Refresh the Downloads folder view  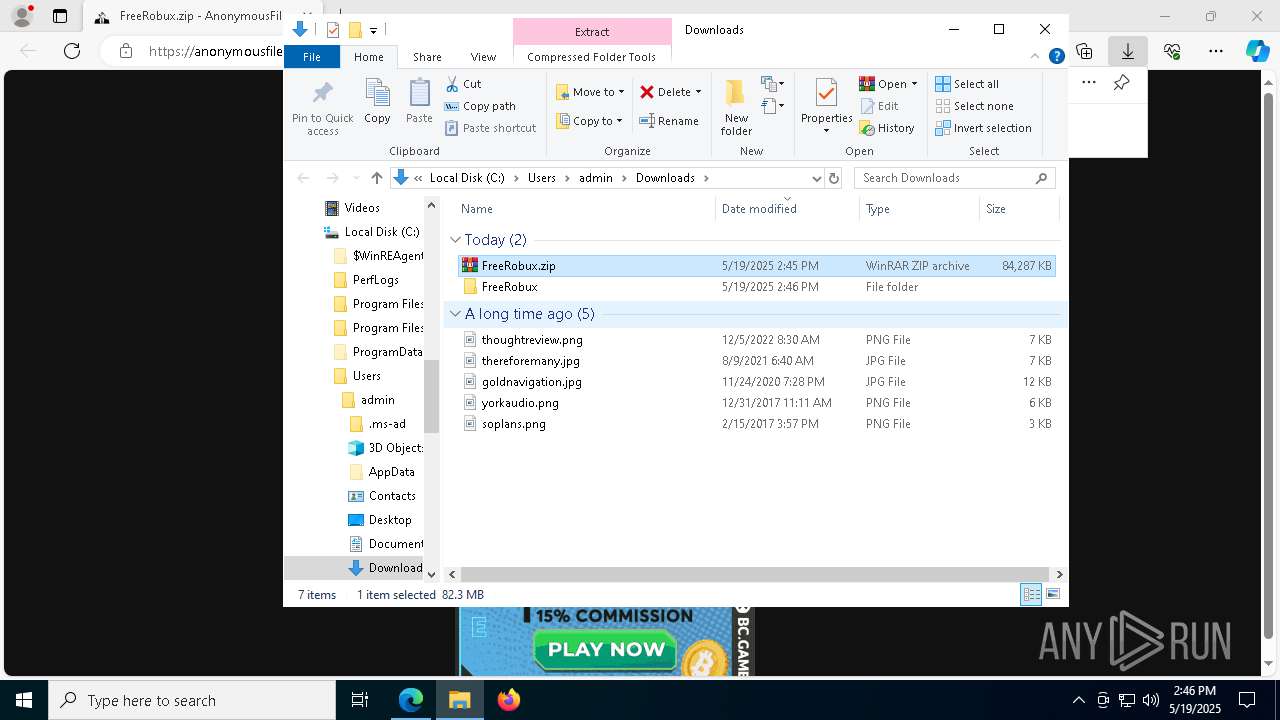click(834, 178)
